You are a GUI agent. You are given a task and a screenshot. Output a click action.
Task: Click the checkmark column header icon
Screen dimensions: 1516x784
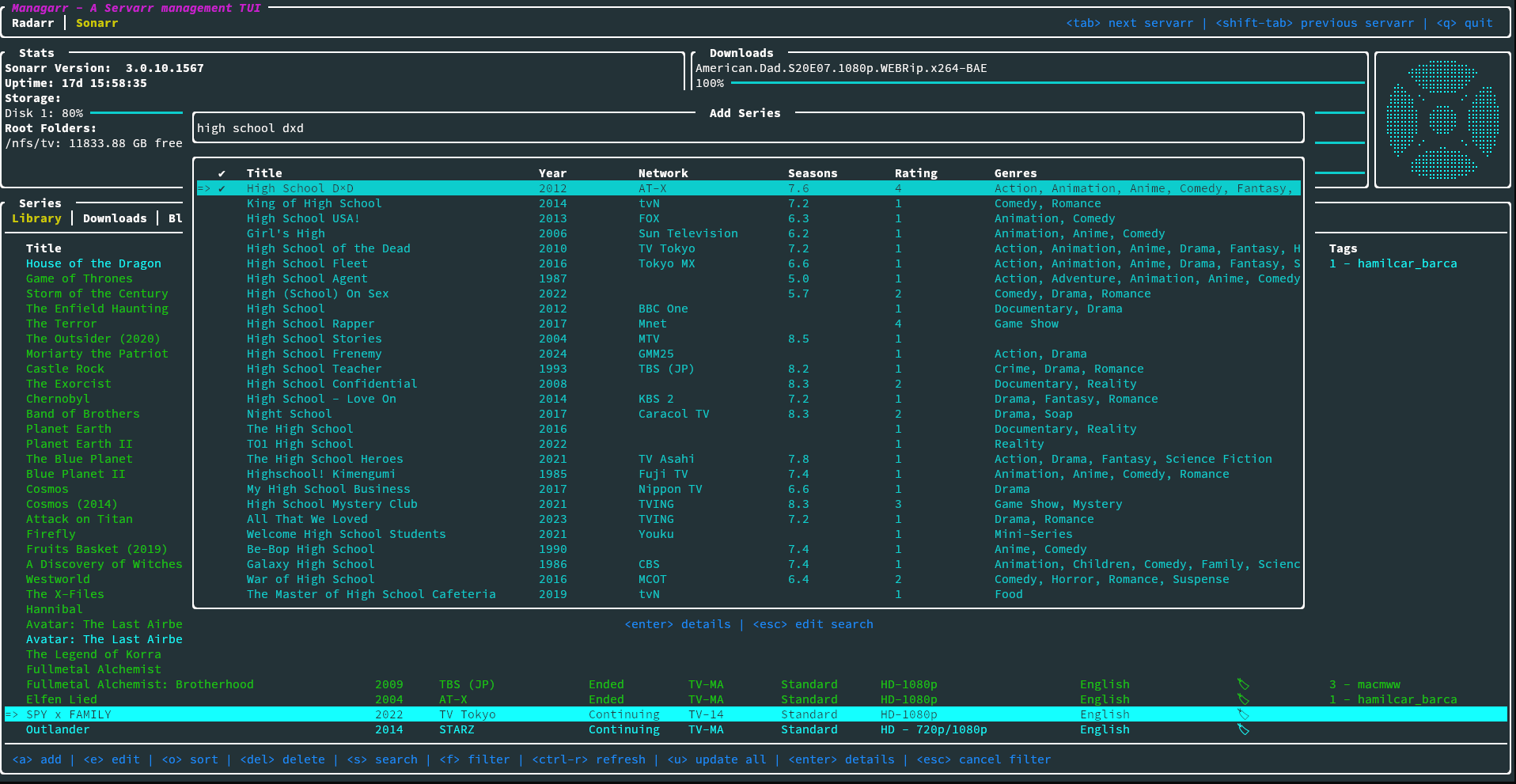click(x=222, y=173)
